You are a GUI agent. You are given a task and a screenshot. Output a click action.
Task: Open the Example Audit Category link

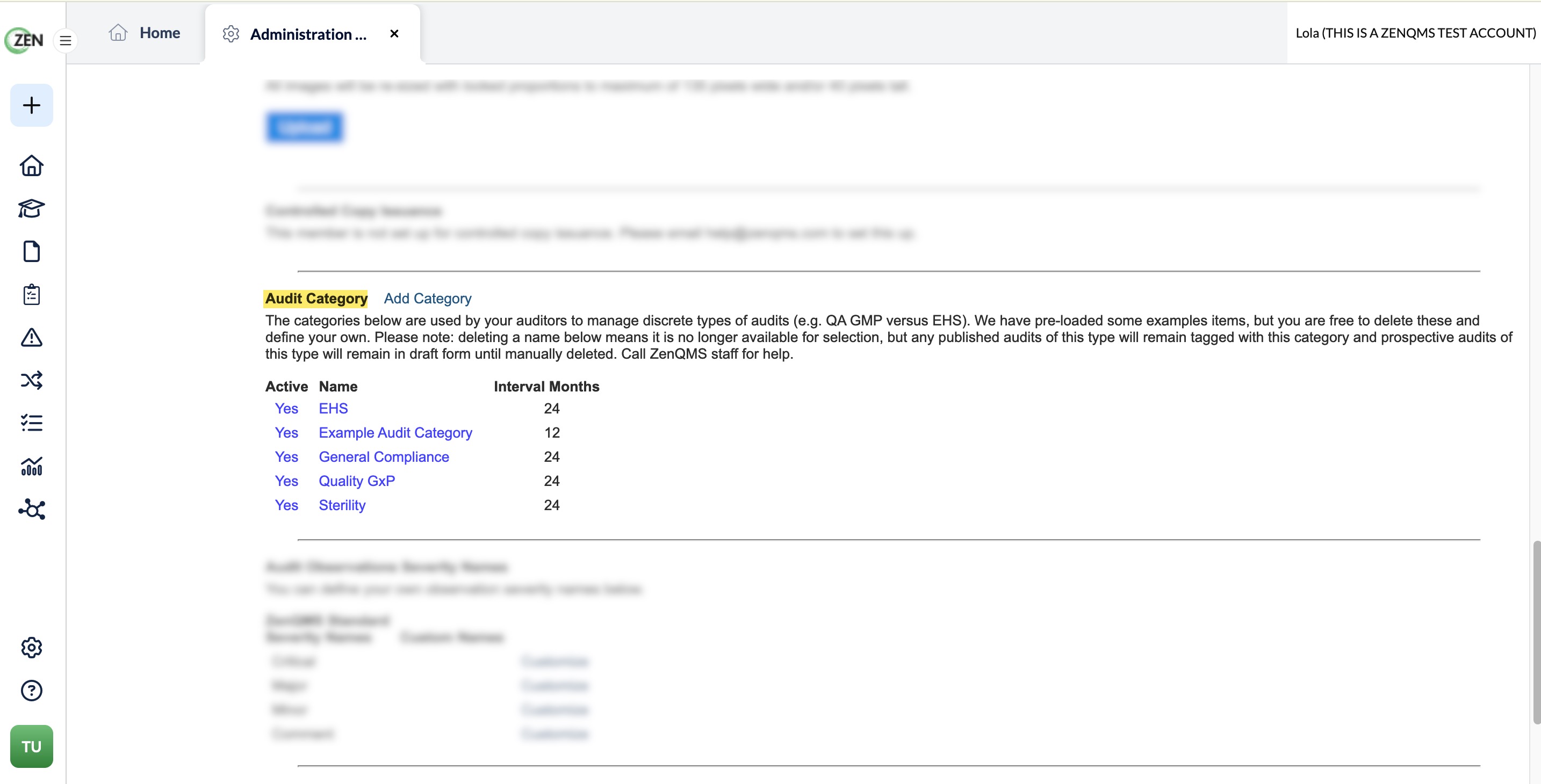395,432
